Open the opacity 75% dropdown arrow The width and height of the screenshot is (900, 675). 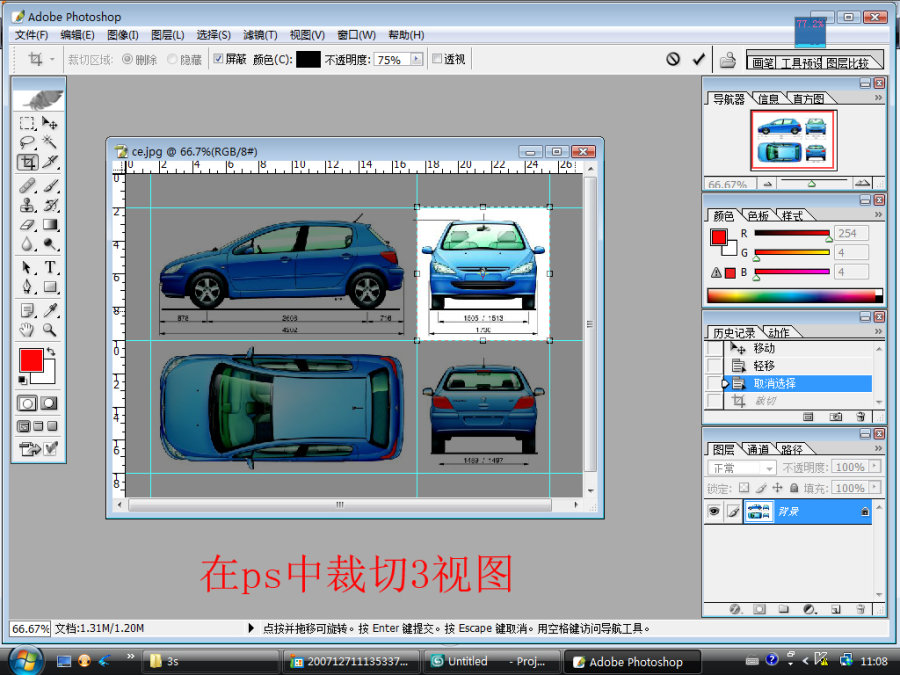pos(417,59)
